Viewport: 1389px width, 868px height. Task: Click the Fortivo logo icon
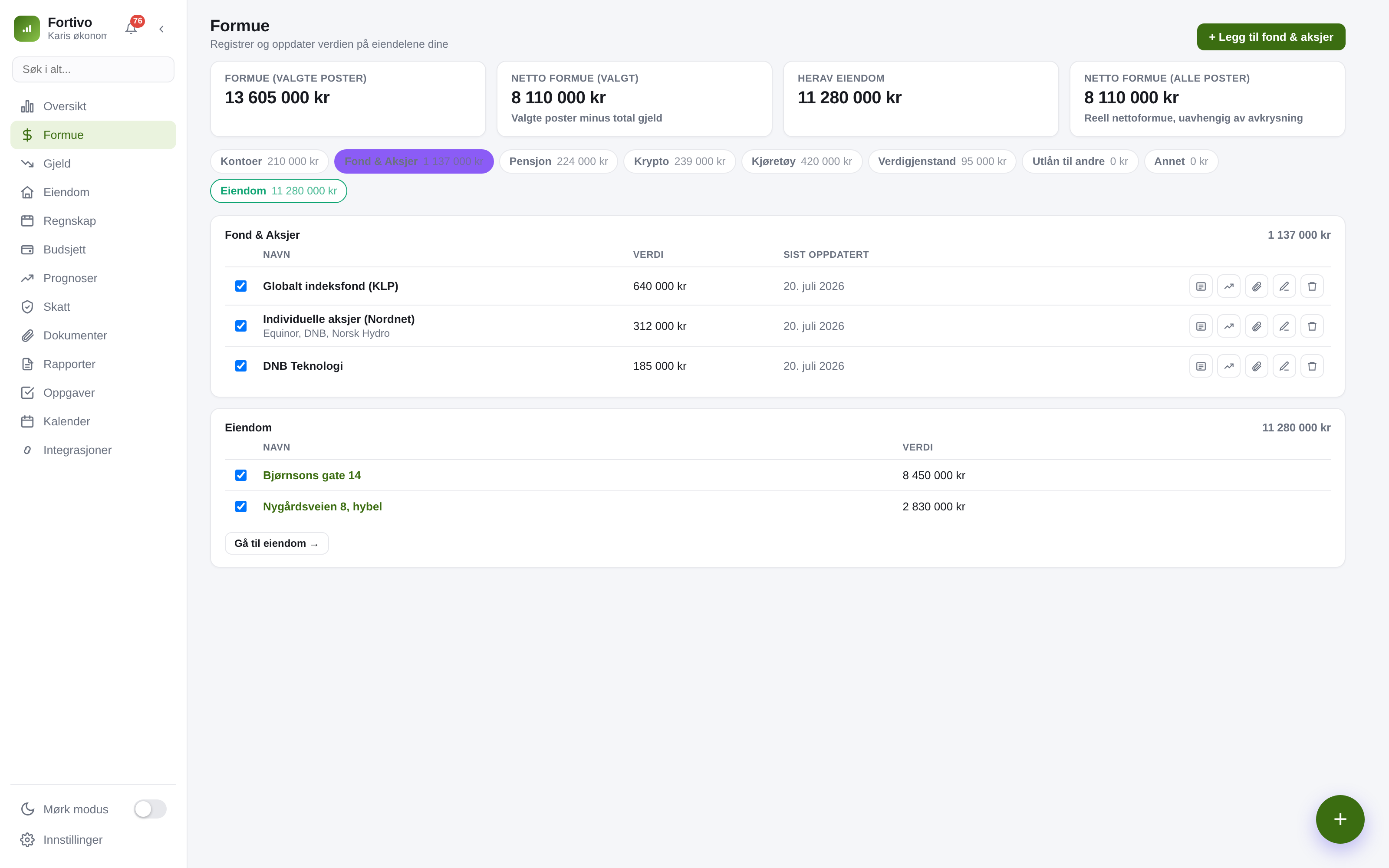tap(27, 29)
